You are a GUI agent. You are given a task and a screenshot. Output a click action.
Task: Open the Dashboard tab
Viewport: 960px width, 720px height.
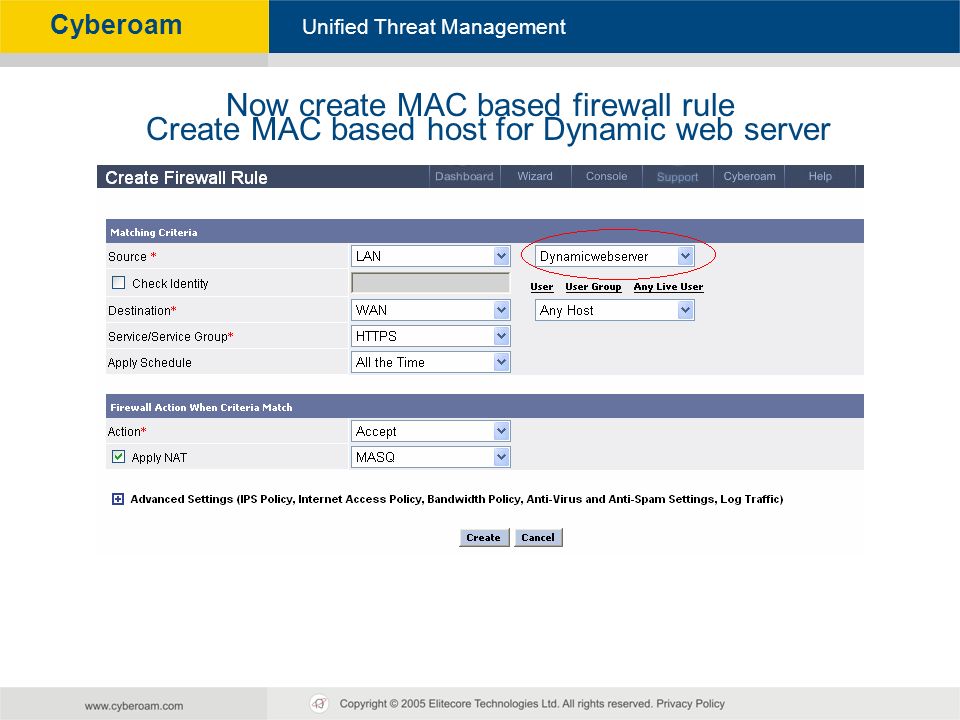pos(464,176)
